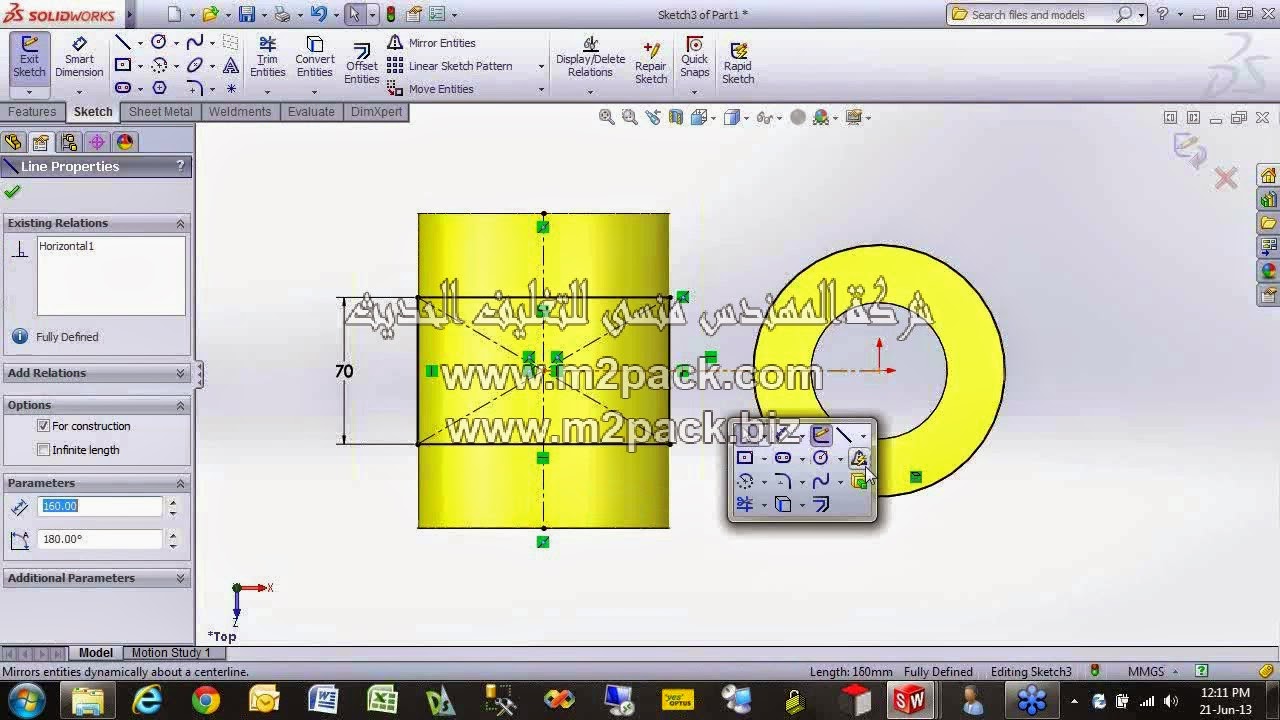Click Mirror Entities in the ribbon
Viewport: 1280px width, 720px height.
pyautogui.click(x=431, y=43)
